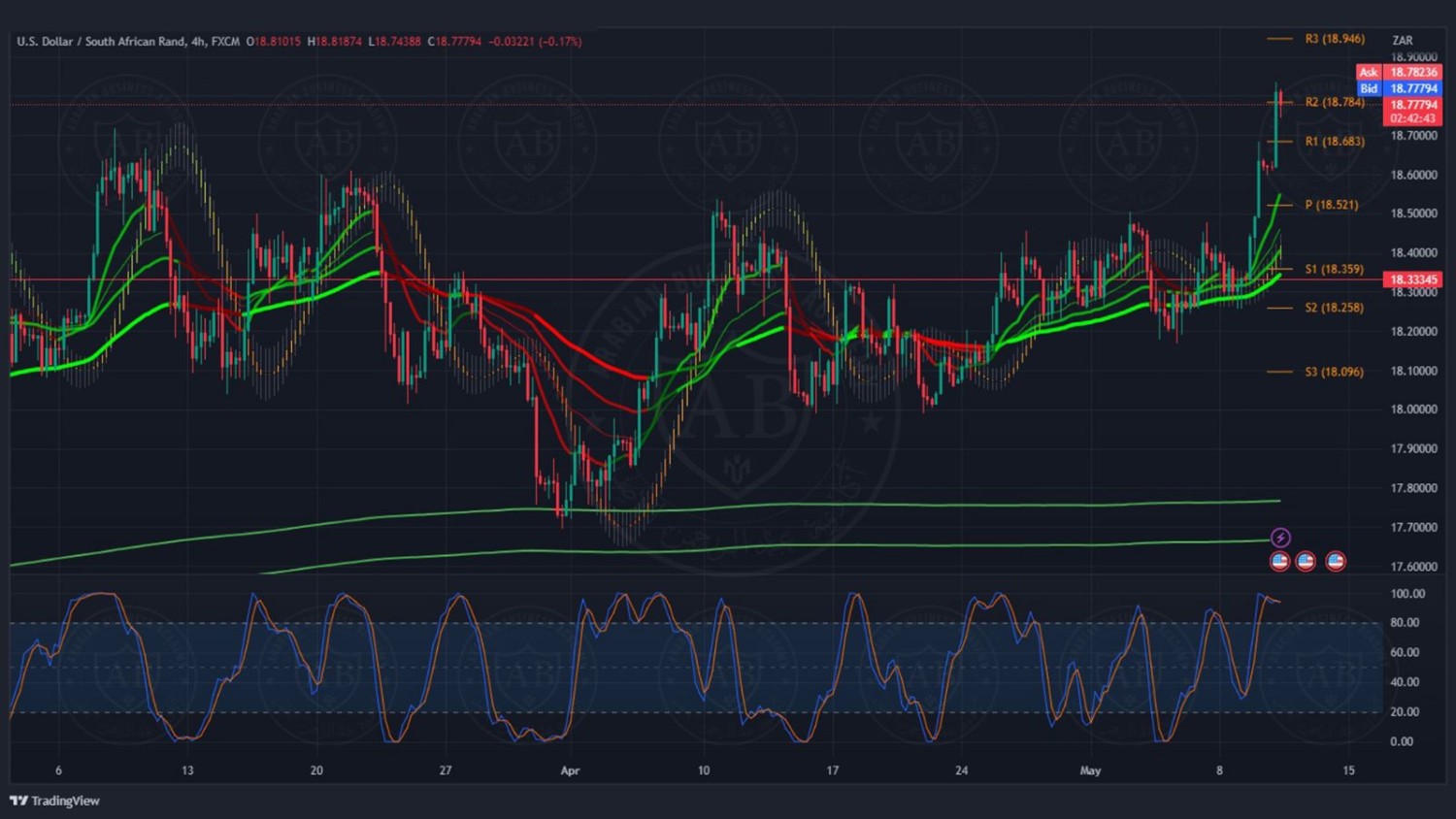Click the 0.00 stochastic scale value
Image resolution: width=1456 pixels, height=819 pixels.
[x=1402, y=742]
